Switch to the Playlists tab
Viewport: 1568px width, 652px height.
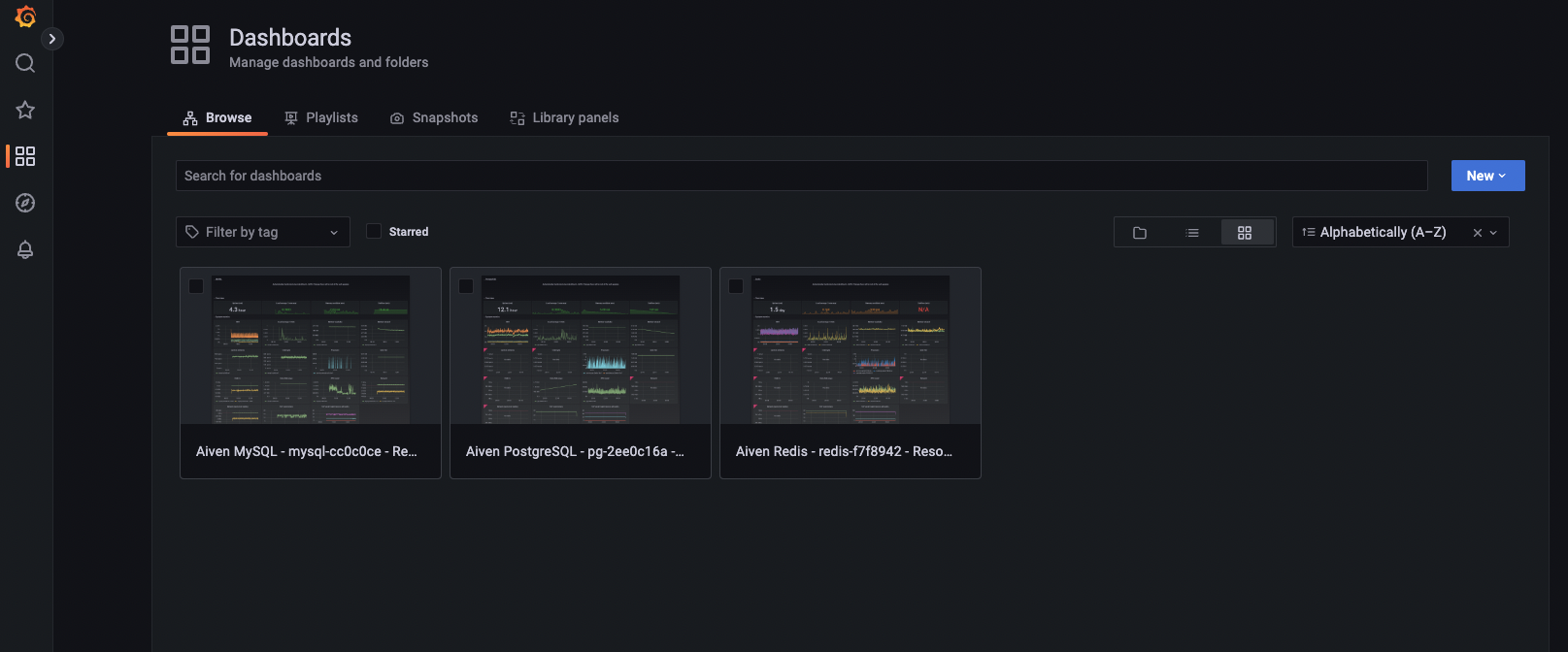tap(321, 117)
